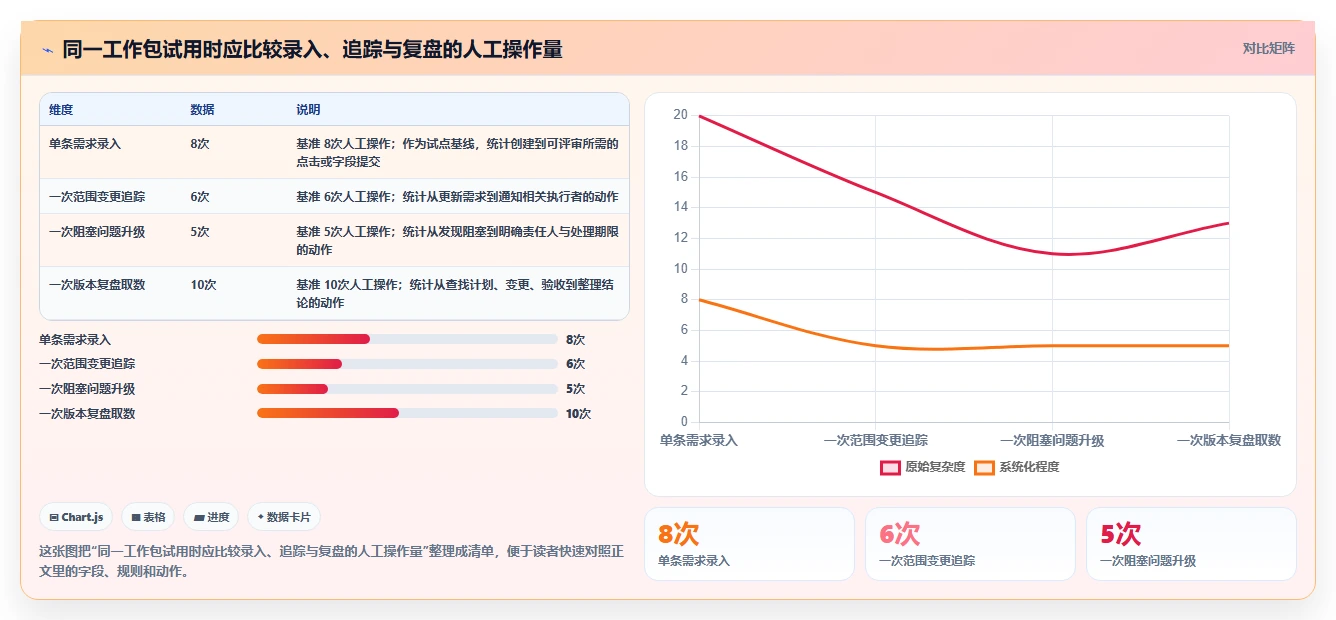Screen dimensions: 1336x620
Task: Click the orange line's starting point at 8
Action: [699, 299]
